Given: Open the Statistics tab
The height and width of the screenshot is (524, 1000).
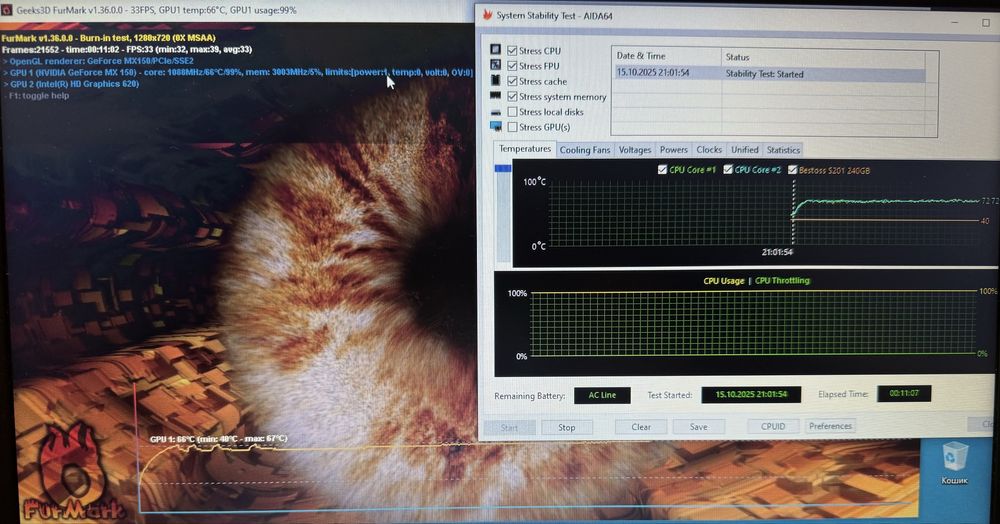Looking at the screenshot, I should pyautogui.click(x=783, y=150).
